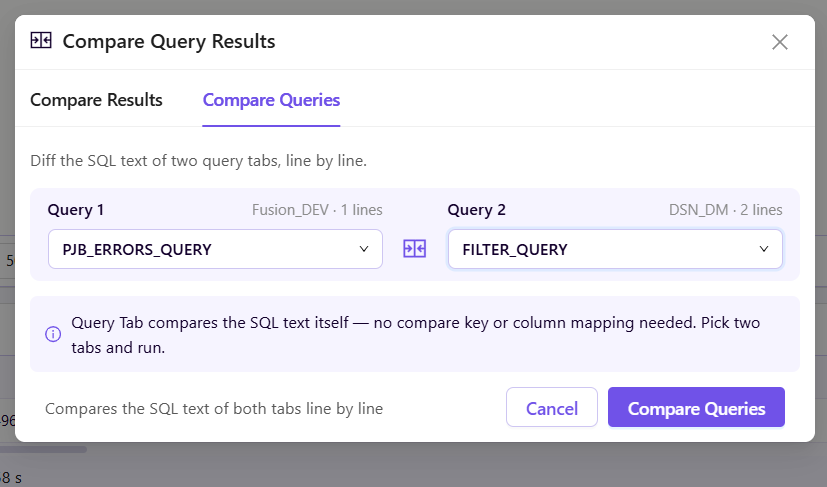Open the FILTER_QUERY dropdown

coord(615,249)
